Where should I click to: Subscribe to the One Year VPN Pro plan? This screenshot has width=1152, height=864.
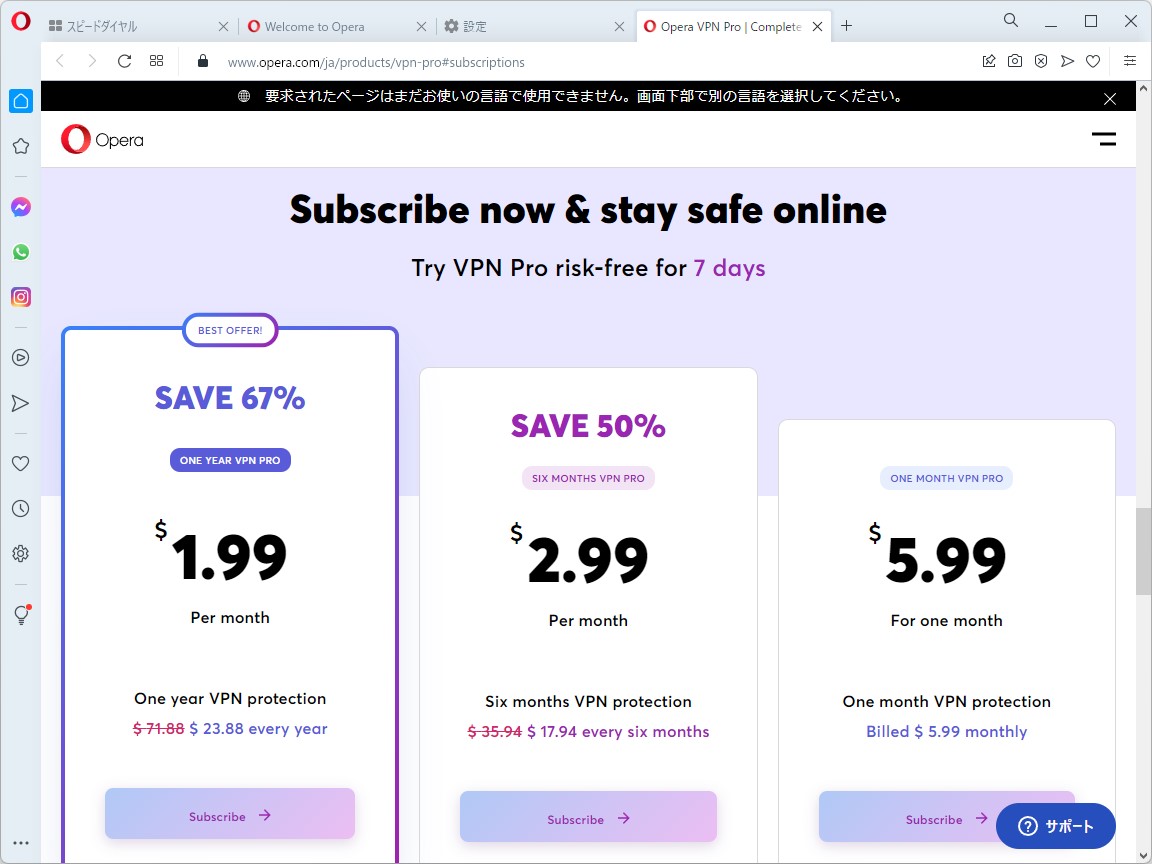229,813
